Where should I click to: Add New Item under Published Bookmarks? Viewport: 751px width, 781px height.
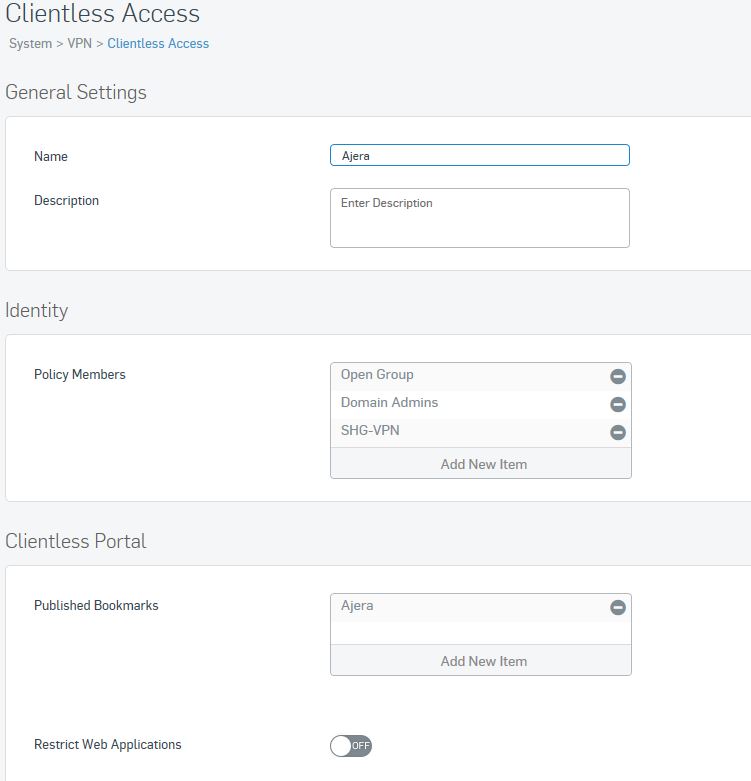click(481, 660)
